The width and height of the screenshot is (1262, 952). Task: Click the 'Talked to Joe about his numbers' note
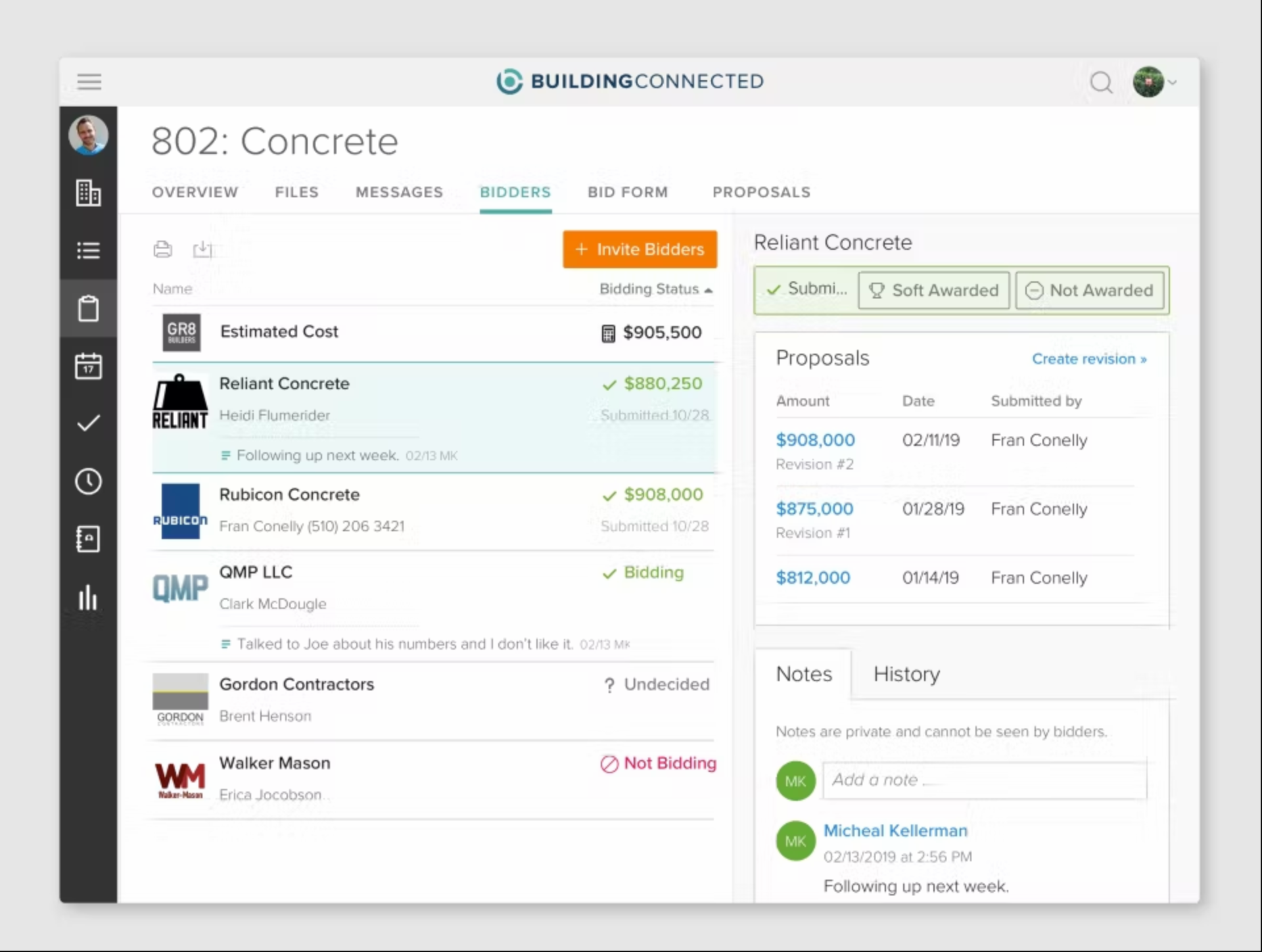[x=405, y=644]
